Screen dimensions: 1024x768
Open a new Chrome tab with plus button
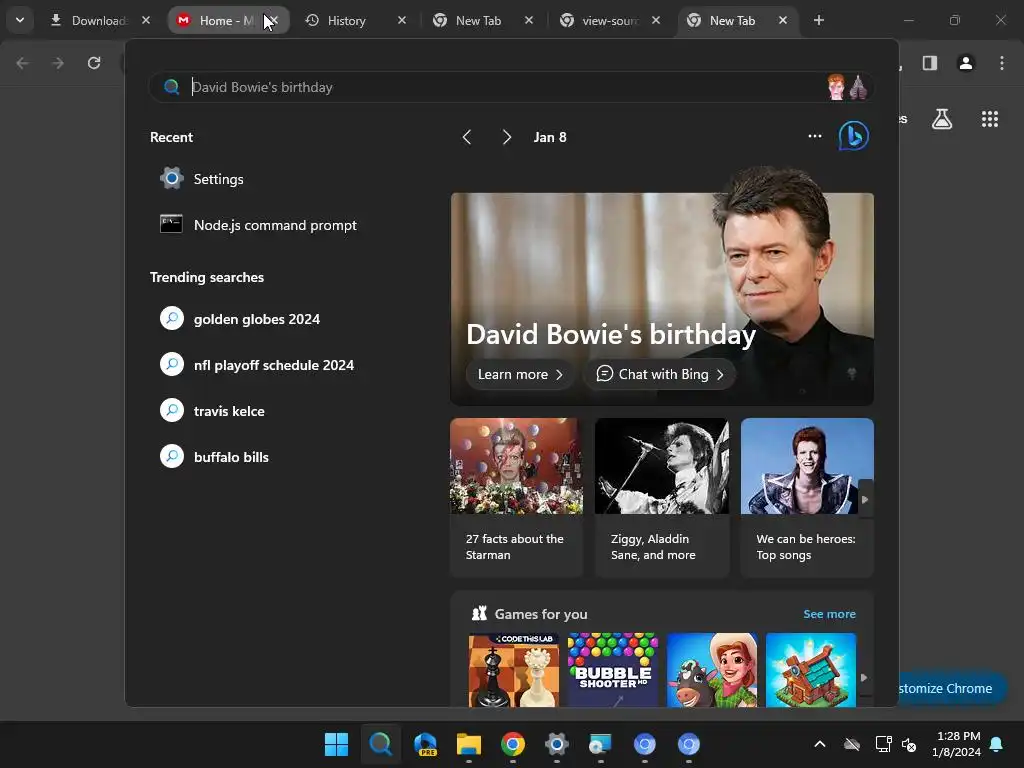click(818, 20)
